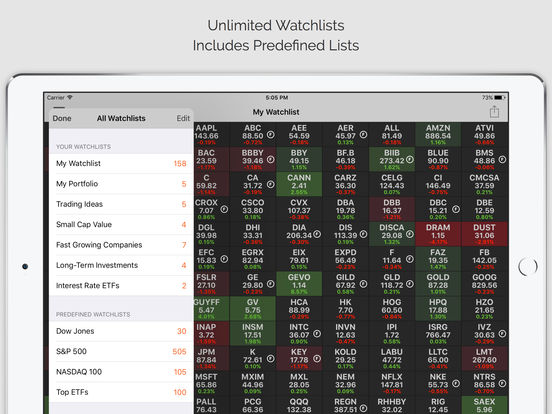Tap the NFLX stock tile

391,384
